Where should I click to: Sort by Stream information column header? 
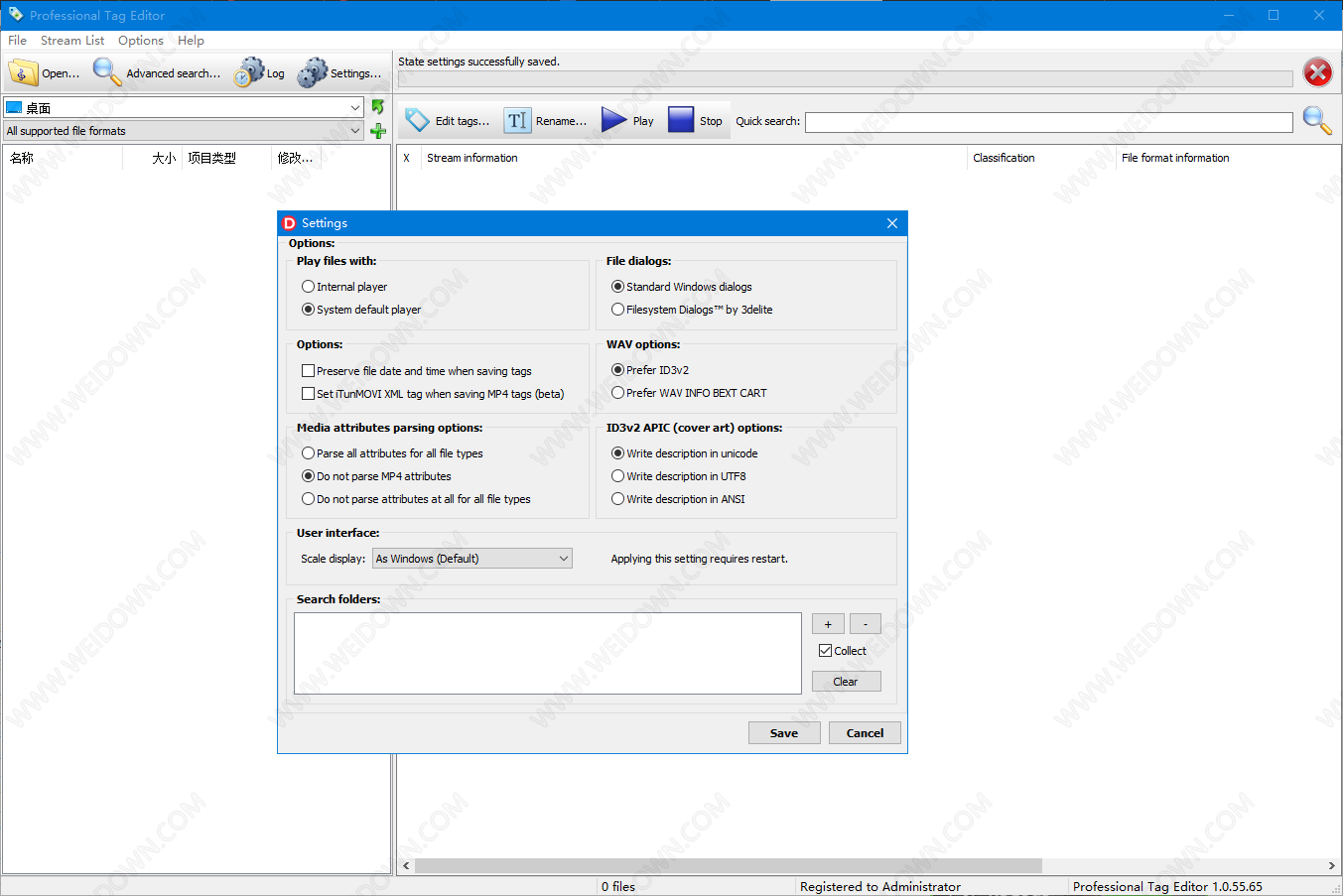[694, 158]
